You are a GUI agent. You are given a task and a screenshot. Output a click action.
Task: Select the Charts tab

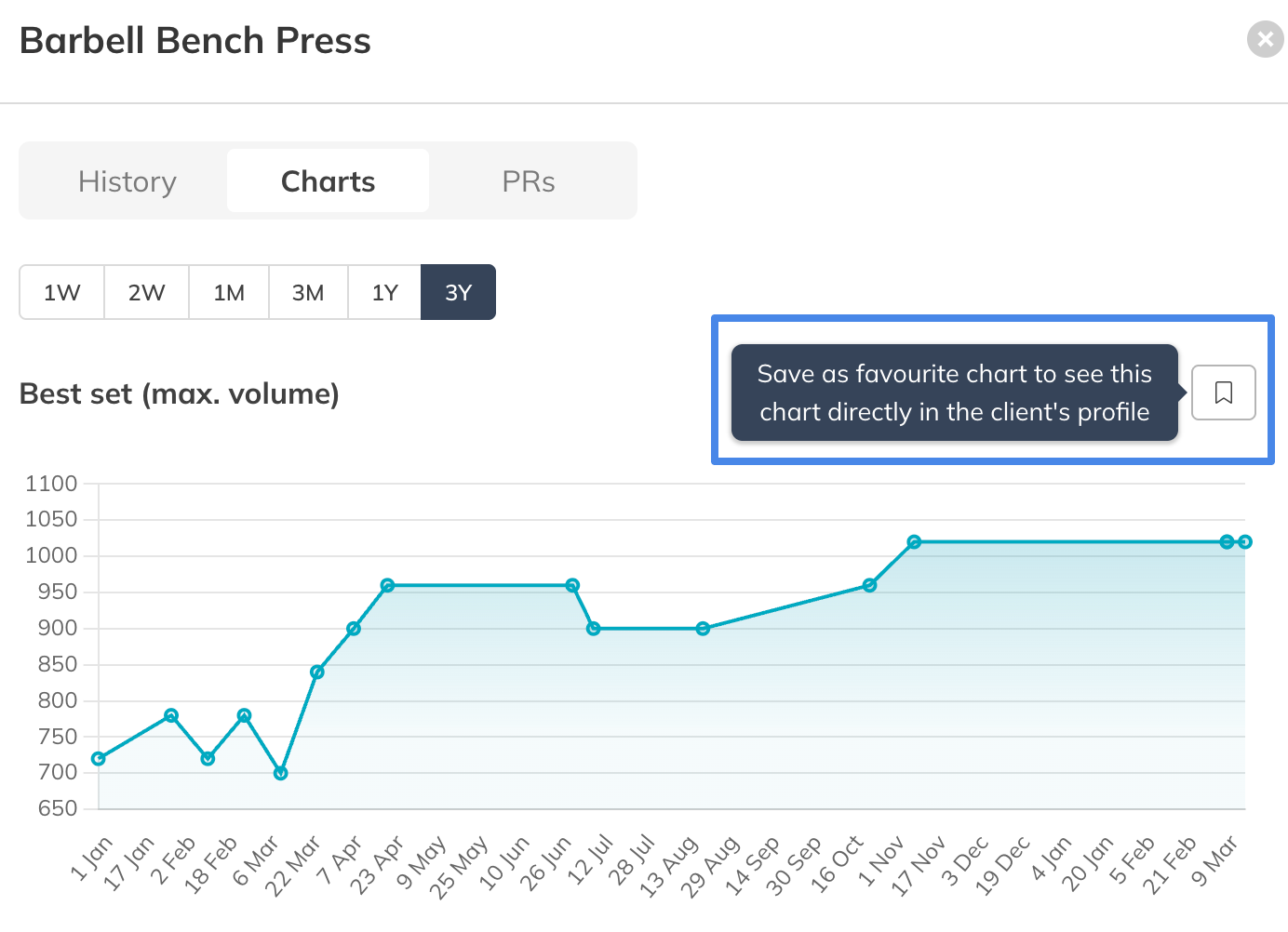[x=328, y=181]
